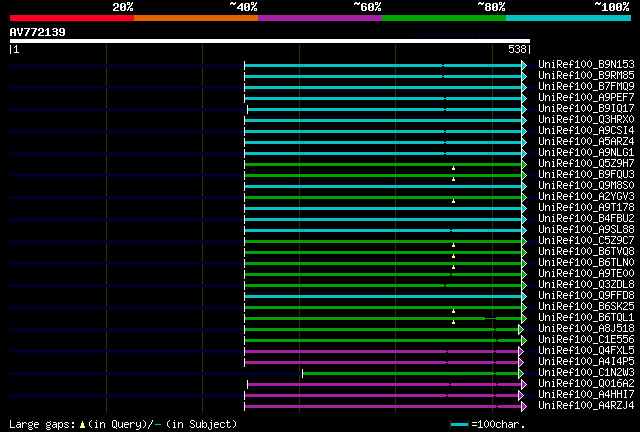
Task: Click UniRef100_A4RZJ4 text
Action: tap(586, 406)
